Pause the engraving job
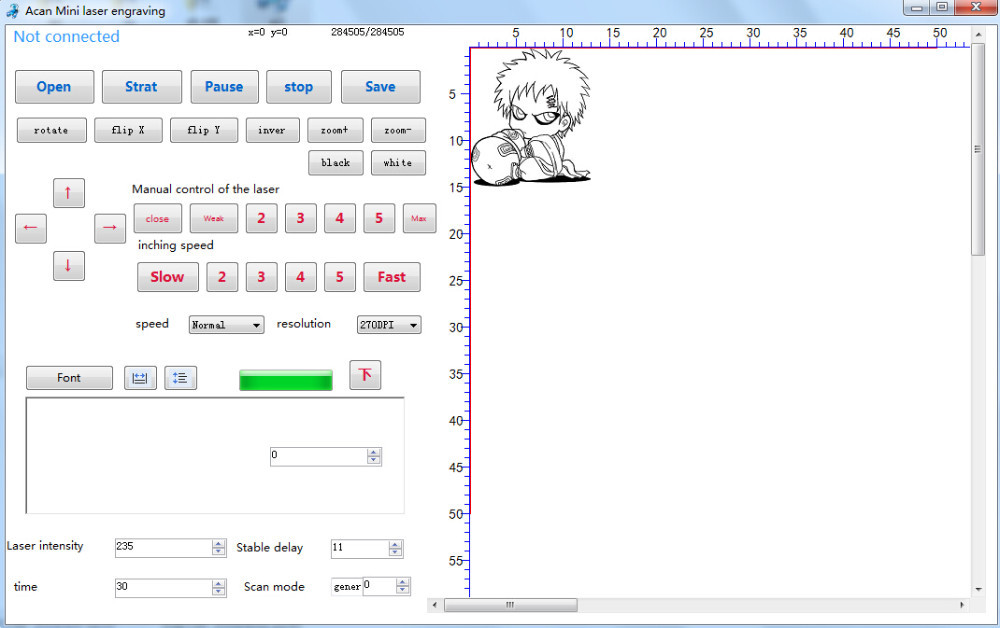 coord(224,87)
